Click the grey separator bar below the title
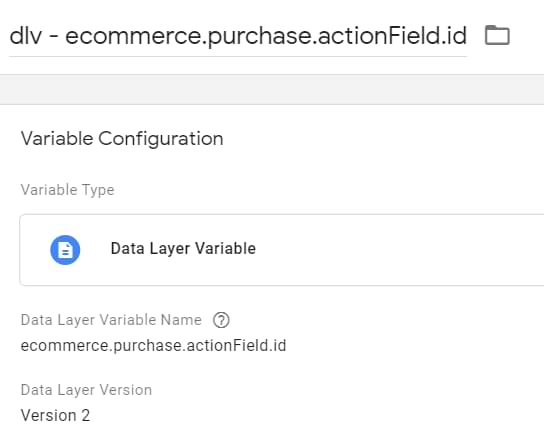Viewport: 544px width, 440px height. [x=272, y=89]
